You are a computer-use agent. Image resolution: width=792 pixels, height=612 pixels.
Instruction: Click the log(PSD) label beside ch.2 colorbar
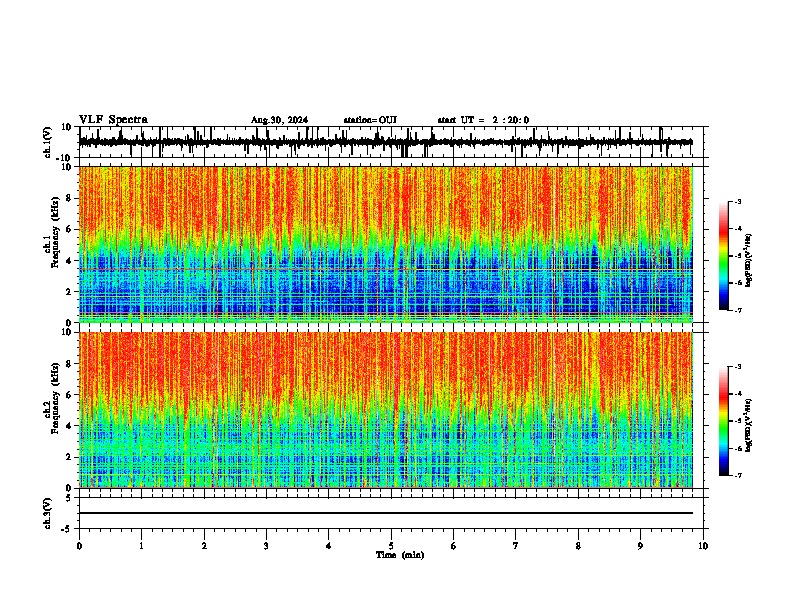point(749,425)
